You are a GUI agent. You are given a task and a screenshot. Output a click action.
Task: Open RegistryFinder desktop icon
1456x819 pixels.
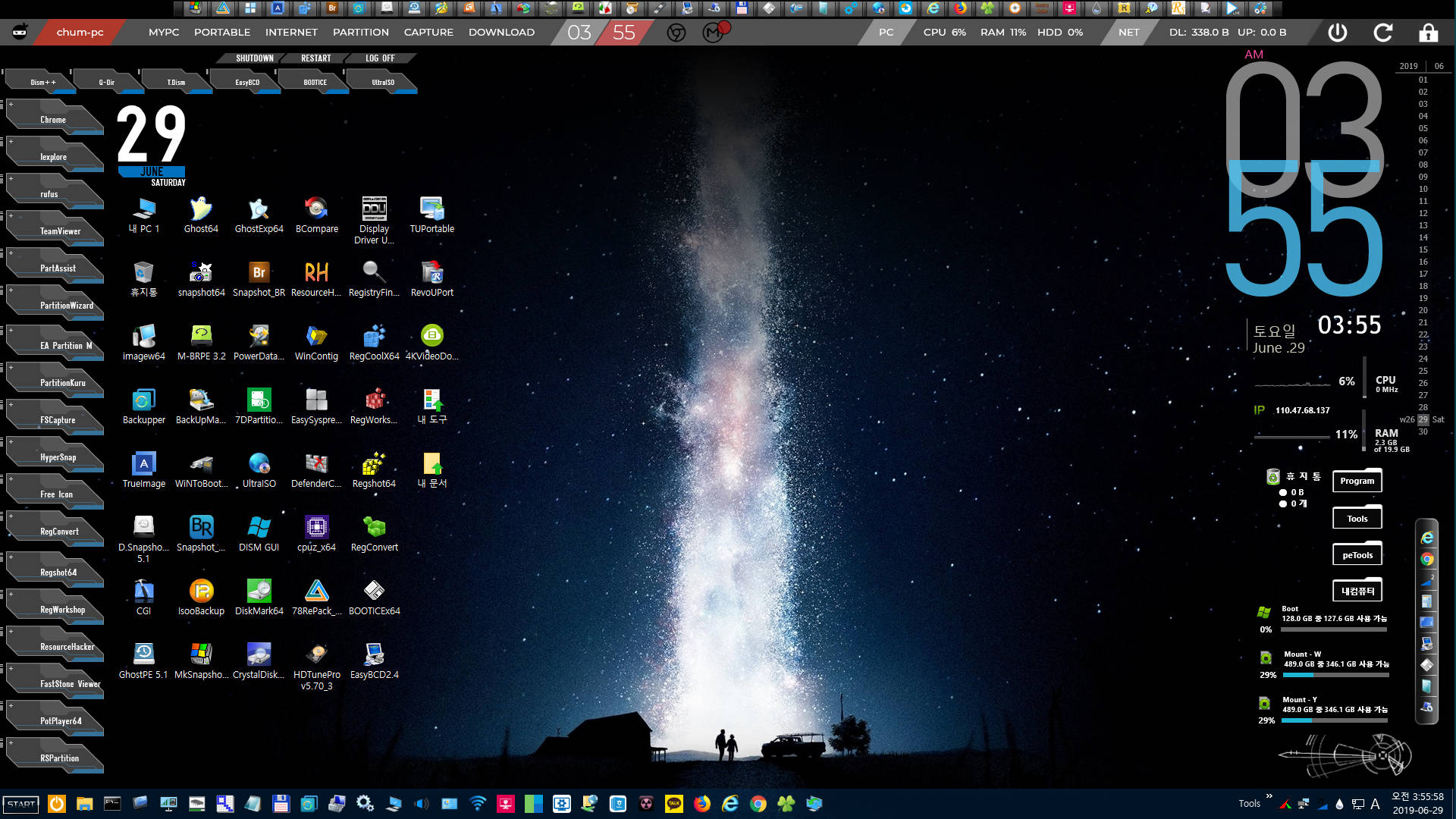[x=374, y=279]
